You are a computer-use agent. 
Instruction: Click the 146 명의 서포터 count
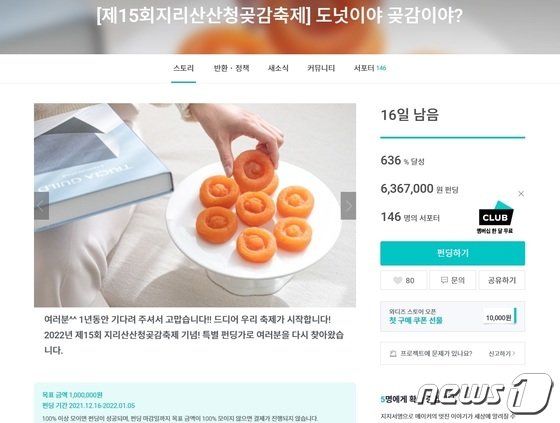(410, 217)
